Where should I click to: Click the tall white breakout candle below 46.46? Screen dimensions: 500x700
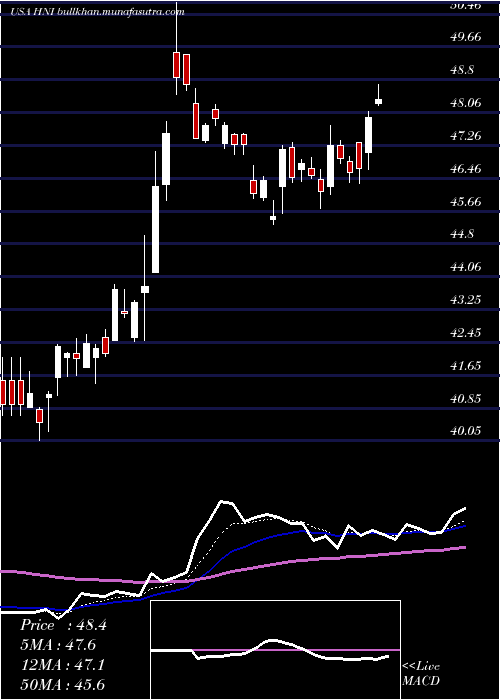[x=155, y=229]
